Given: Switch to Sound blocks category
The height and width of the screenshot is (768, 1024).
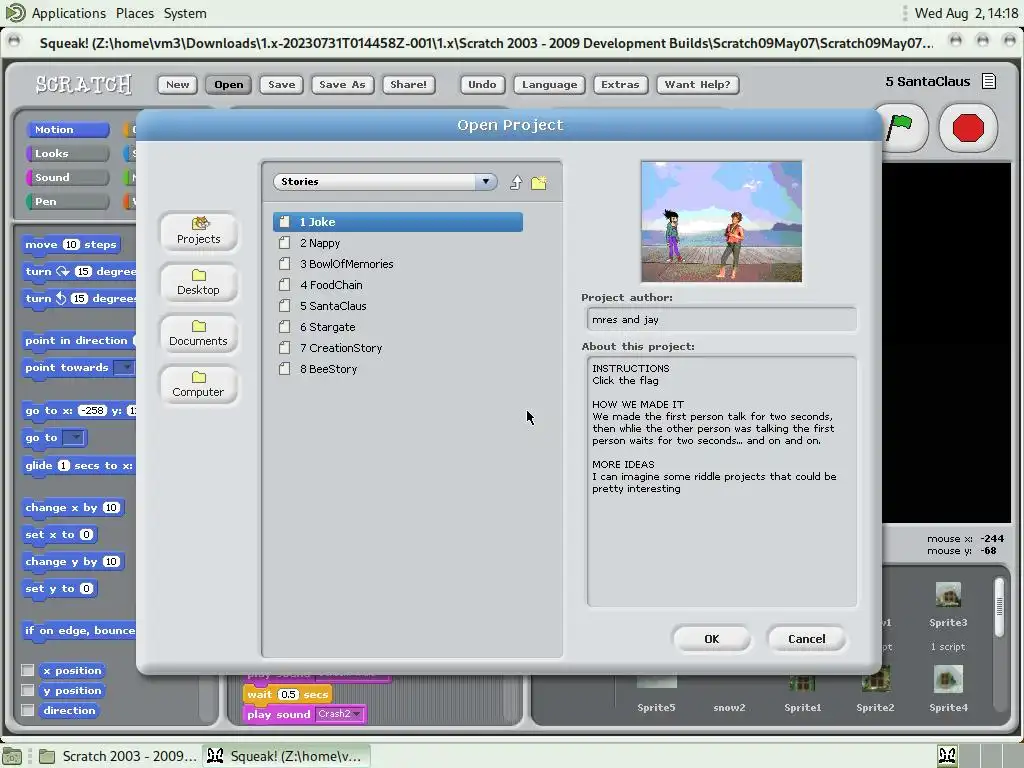Looking at the screenshot, I should click(67, 178).
